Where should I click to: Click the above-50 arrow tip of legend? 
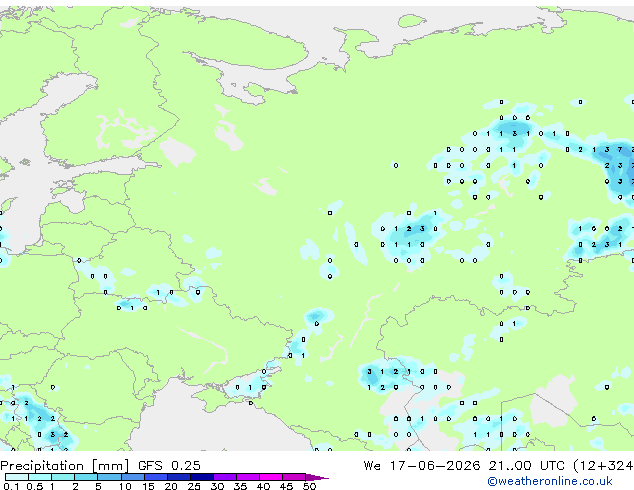click(317, 477)
